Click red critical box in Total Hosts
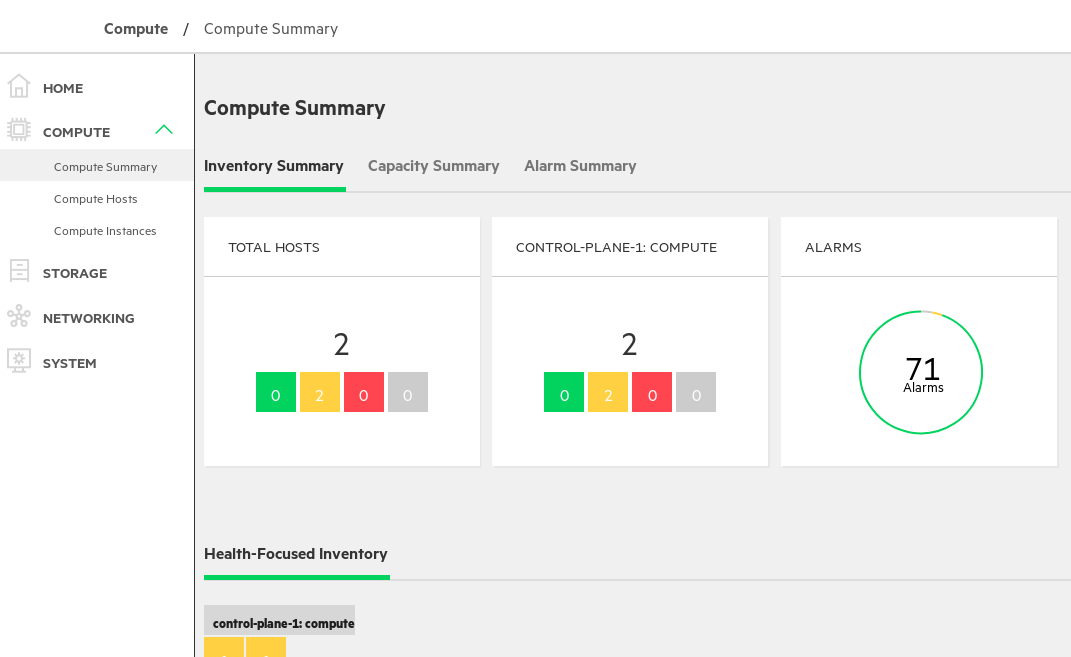1071x657 pixels. click(364, 392)
